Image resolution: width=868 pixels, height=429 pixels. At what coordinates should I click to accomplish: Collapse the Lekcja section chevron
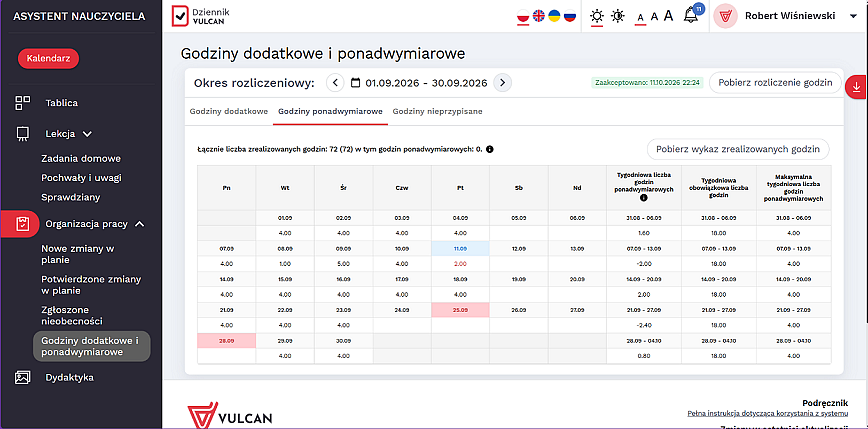point(87,133)
